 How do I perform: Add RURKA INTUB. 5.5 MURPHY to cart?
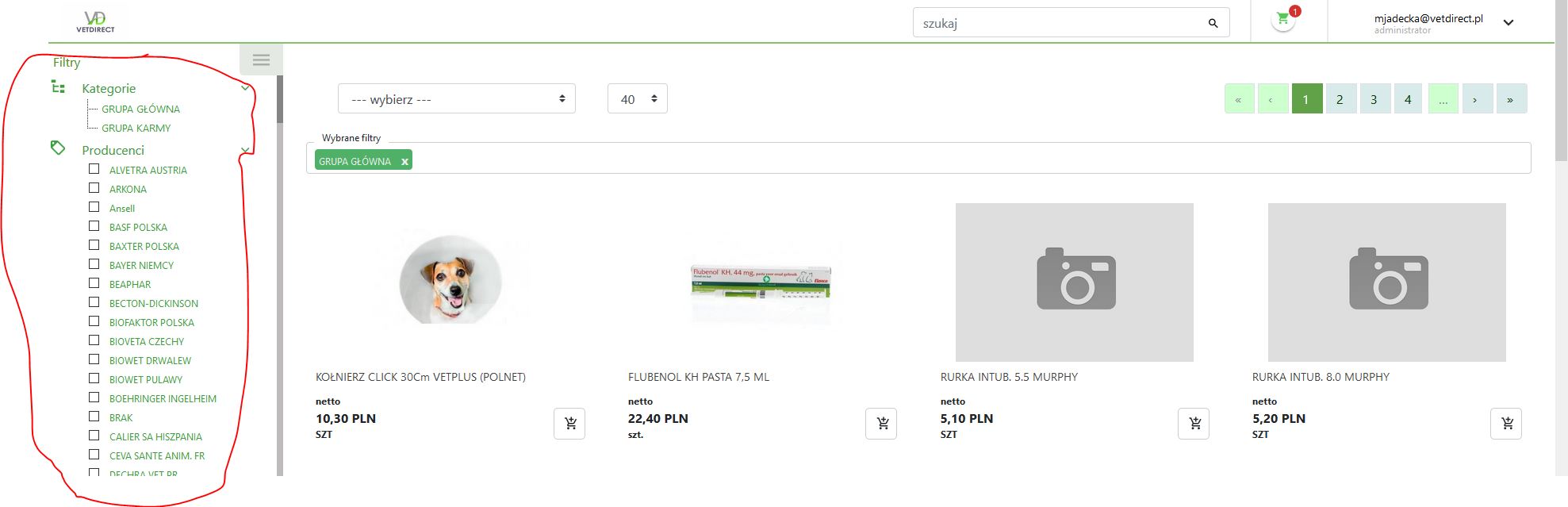[x=1194, y=424]
